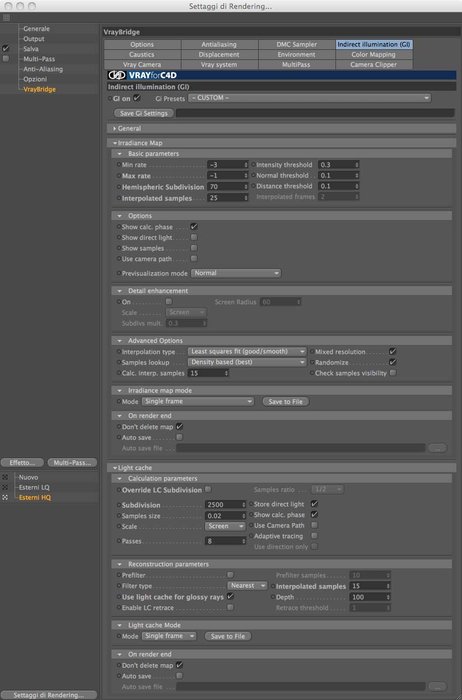Select the Esterni LQ render preset
The image size is (462, 700).
click(34, 488)
